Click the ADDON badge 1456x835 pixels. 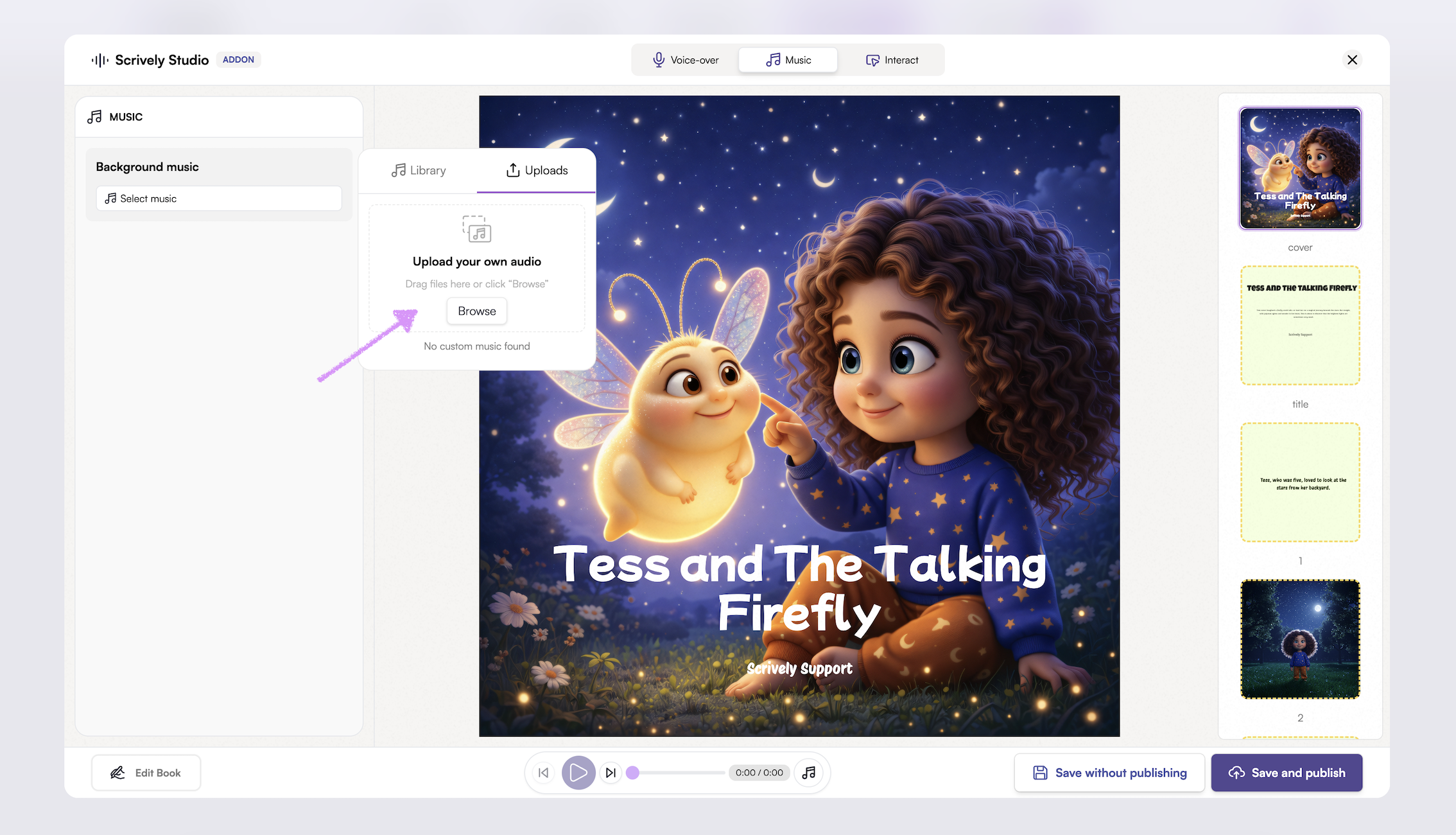238,60
